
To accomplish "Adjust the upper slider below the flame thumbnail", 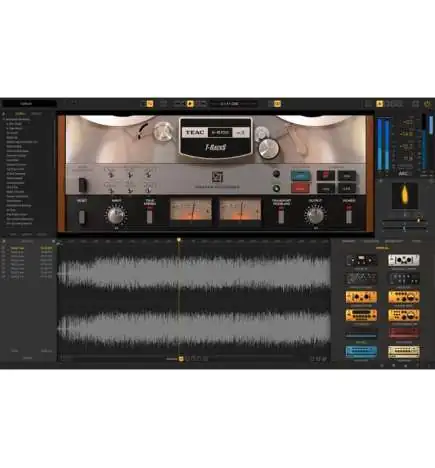I will click(x=405, y=221).
